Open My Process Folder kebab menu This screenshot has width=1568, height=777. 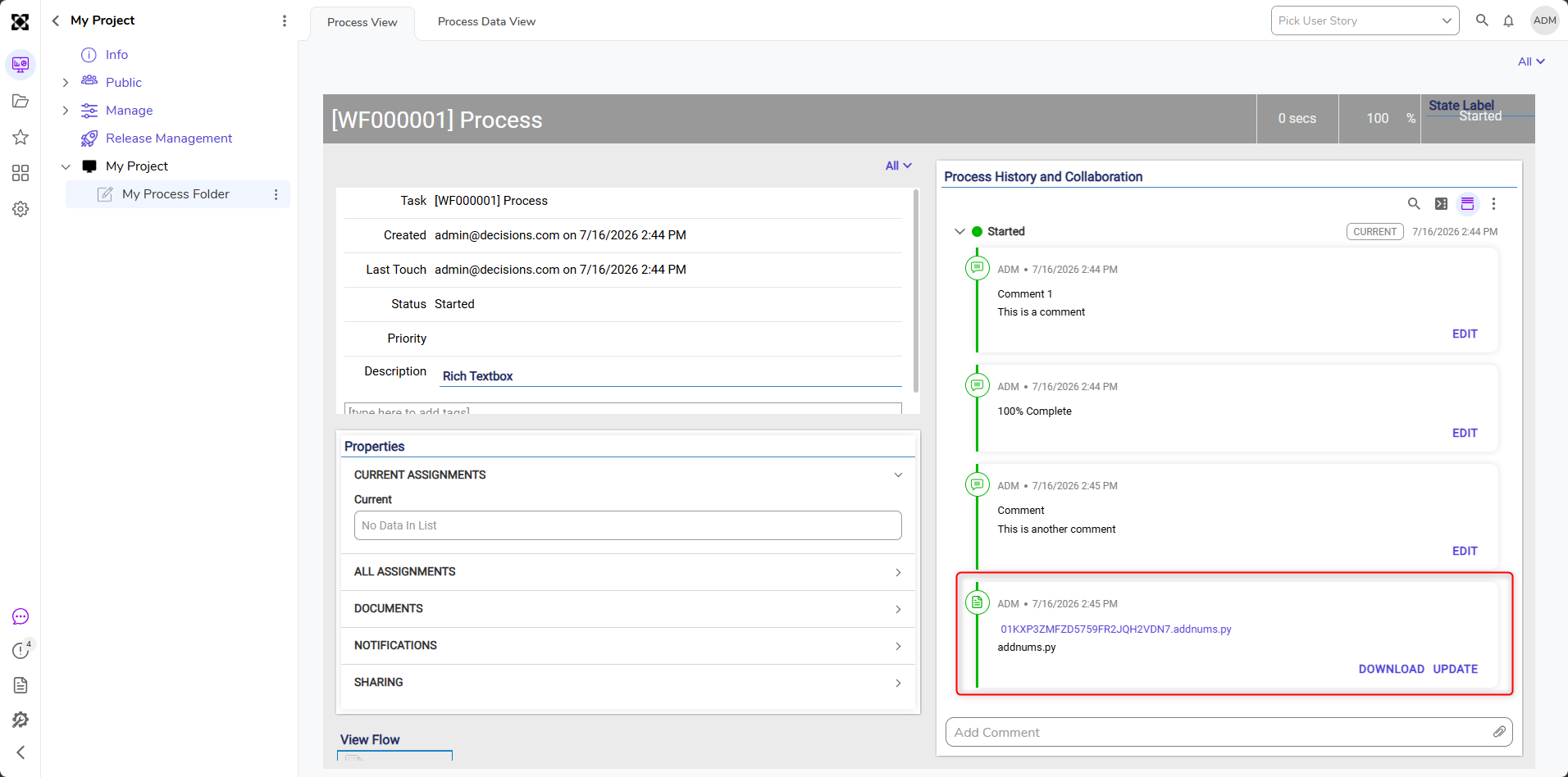click(x=276, y=194)
